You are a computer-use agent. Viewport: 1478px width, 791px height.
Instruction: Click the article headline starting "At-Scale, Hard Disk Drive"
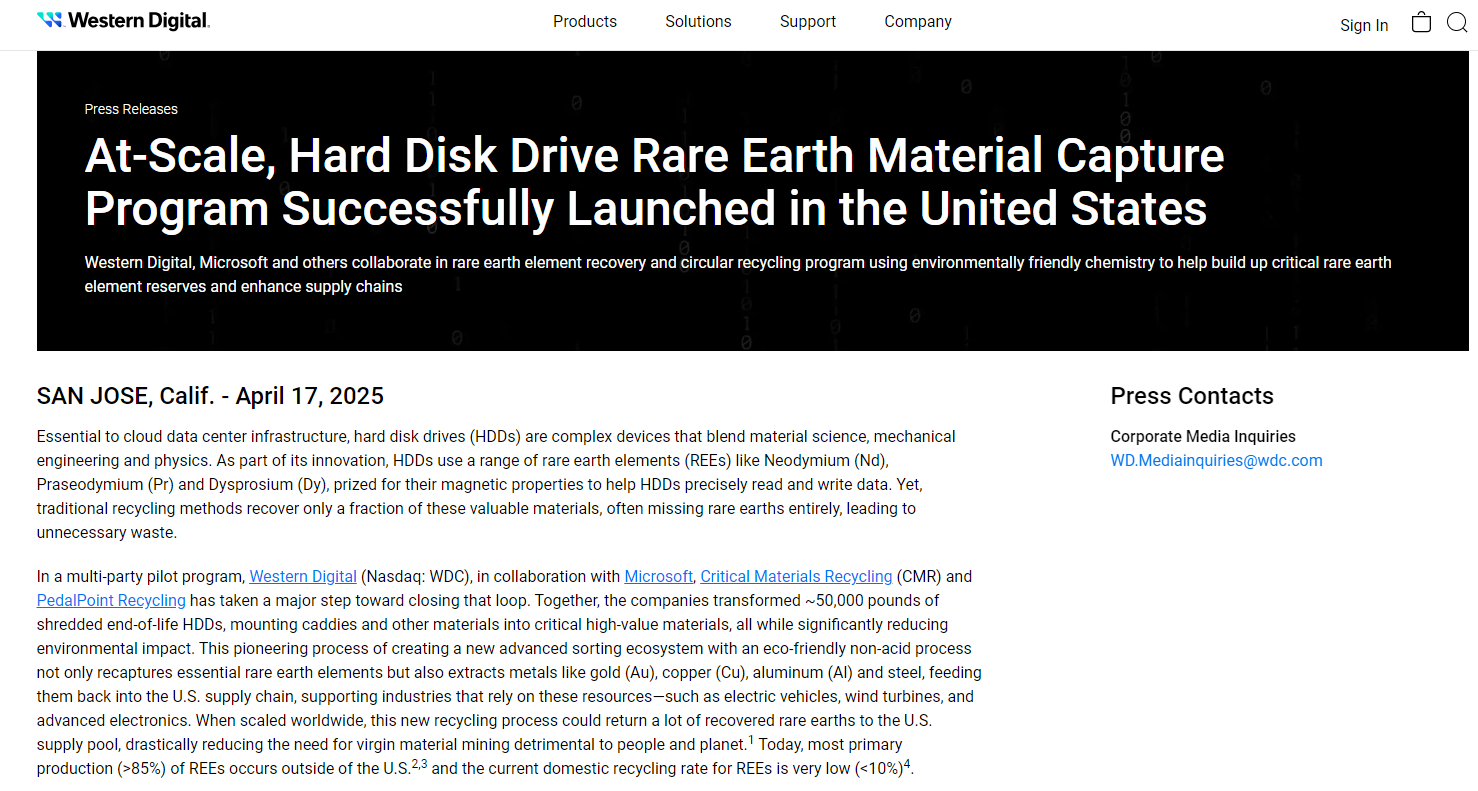pos(655,182)
